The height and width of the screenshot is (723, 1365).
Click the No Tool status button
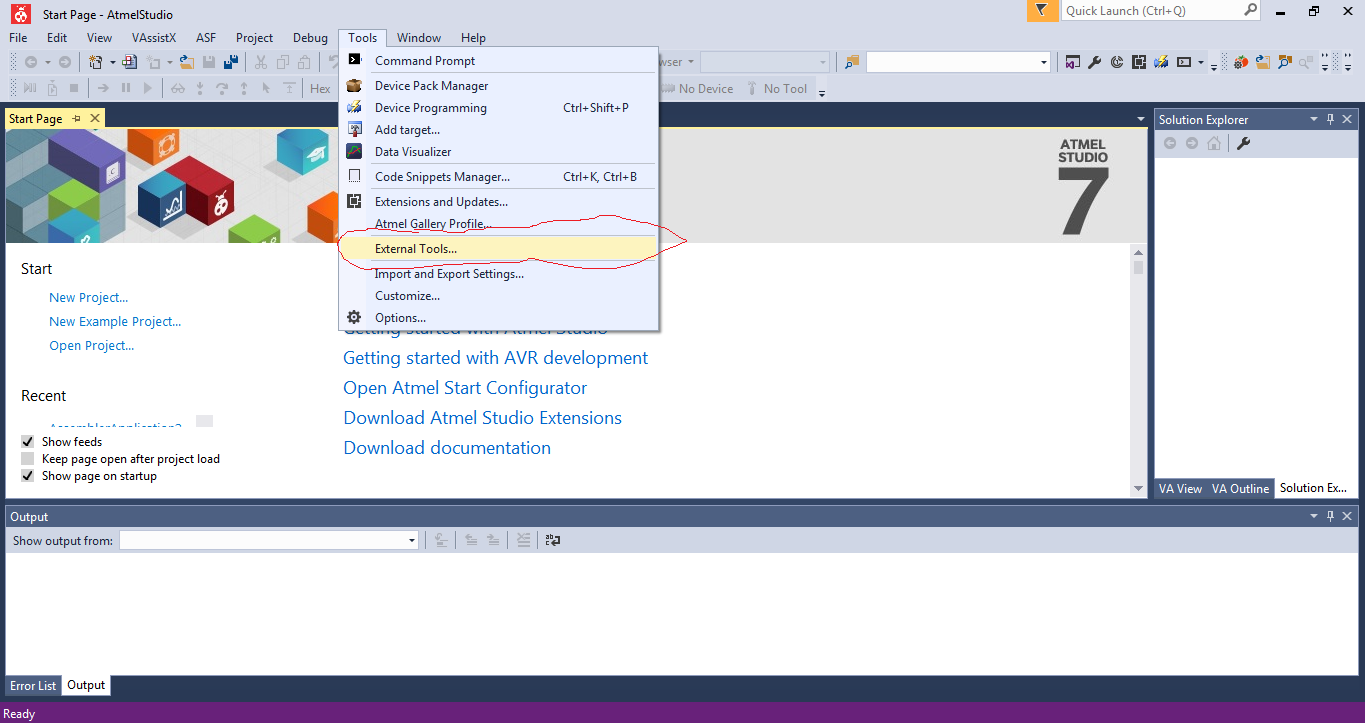click(778, 88)
